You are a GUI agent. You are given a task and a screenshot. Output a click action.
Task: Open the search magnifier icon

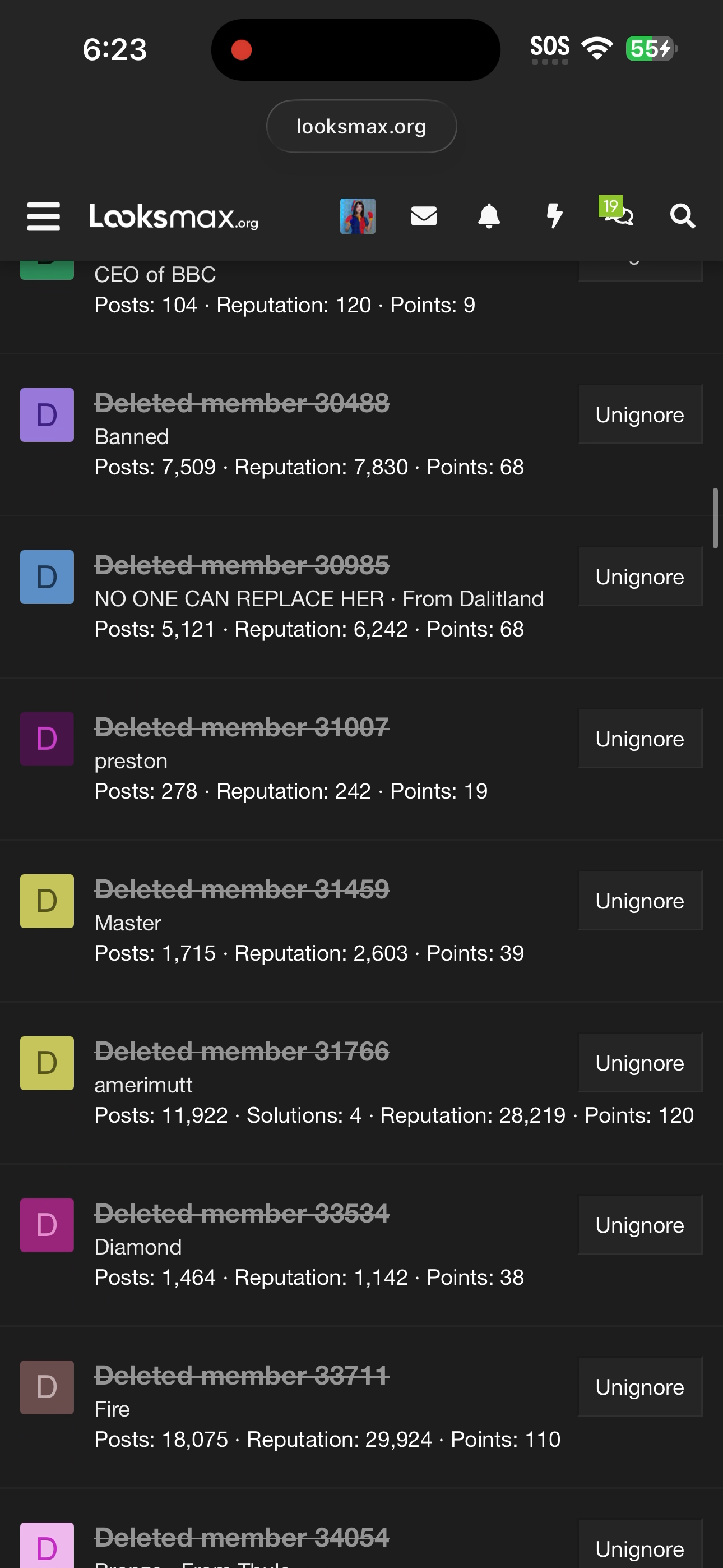(x=682, y=216)
